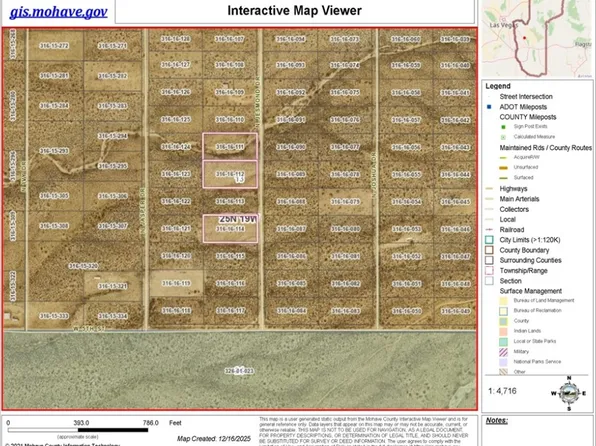Click the map scale '1: 4,716' text
The height and width of the screenshot is (446, 596).
click(x=502, y=391)
